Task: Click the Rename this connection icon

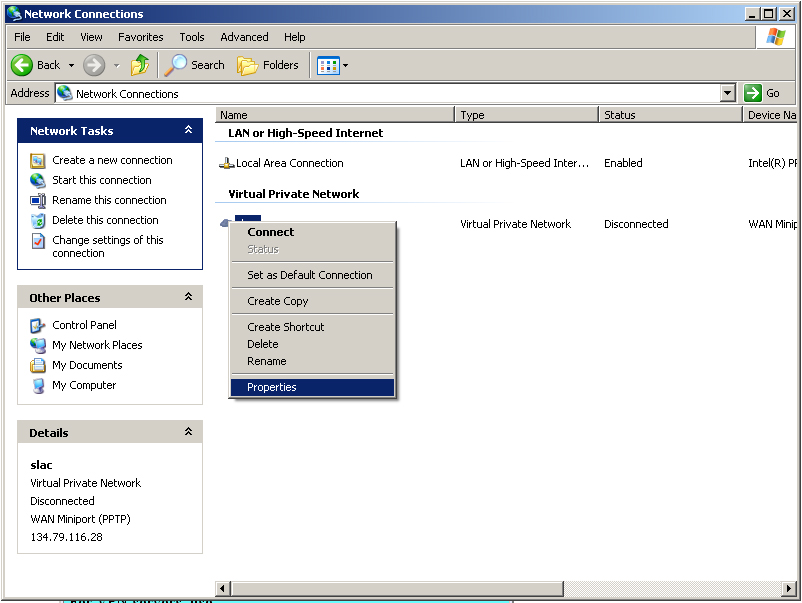Action: [37, 200]
